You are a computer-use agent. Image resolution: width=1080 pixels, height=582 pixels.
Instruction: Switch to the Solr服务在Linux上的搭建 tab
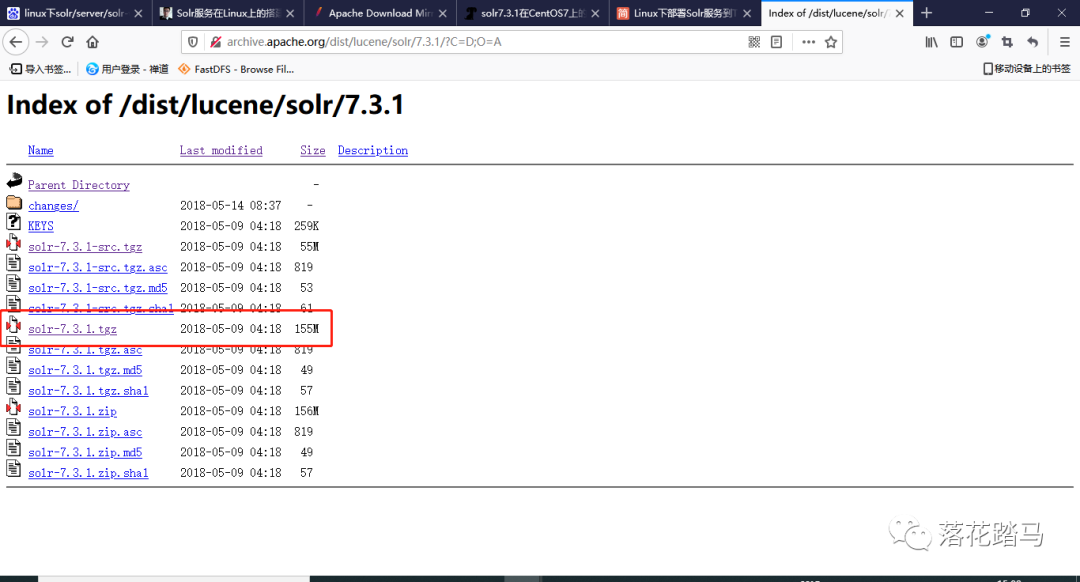tap(227, 13)
